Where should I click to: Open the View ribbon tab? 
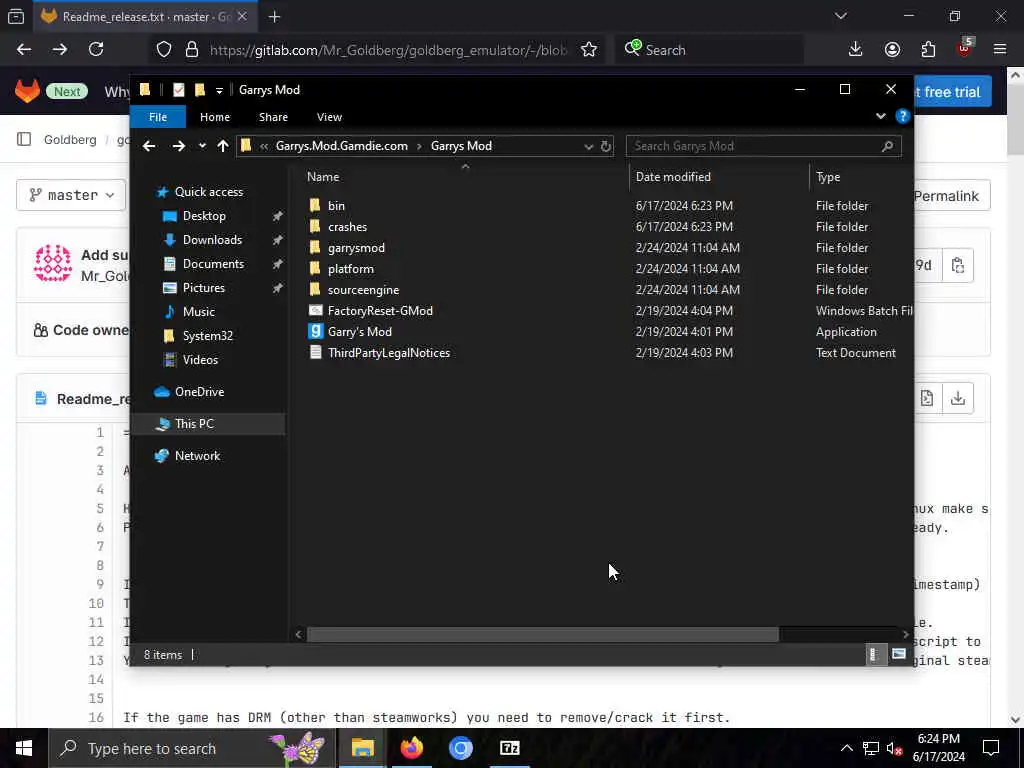click(x=329, y=117)
